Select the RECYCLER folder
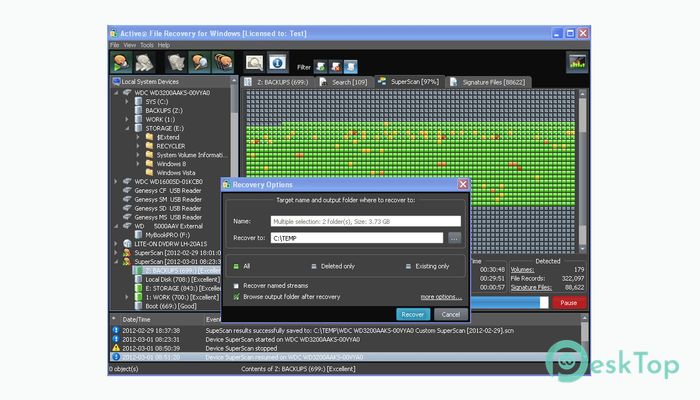Screen dimensions: 700x400 pos(171,146)
